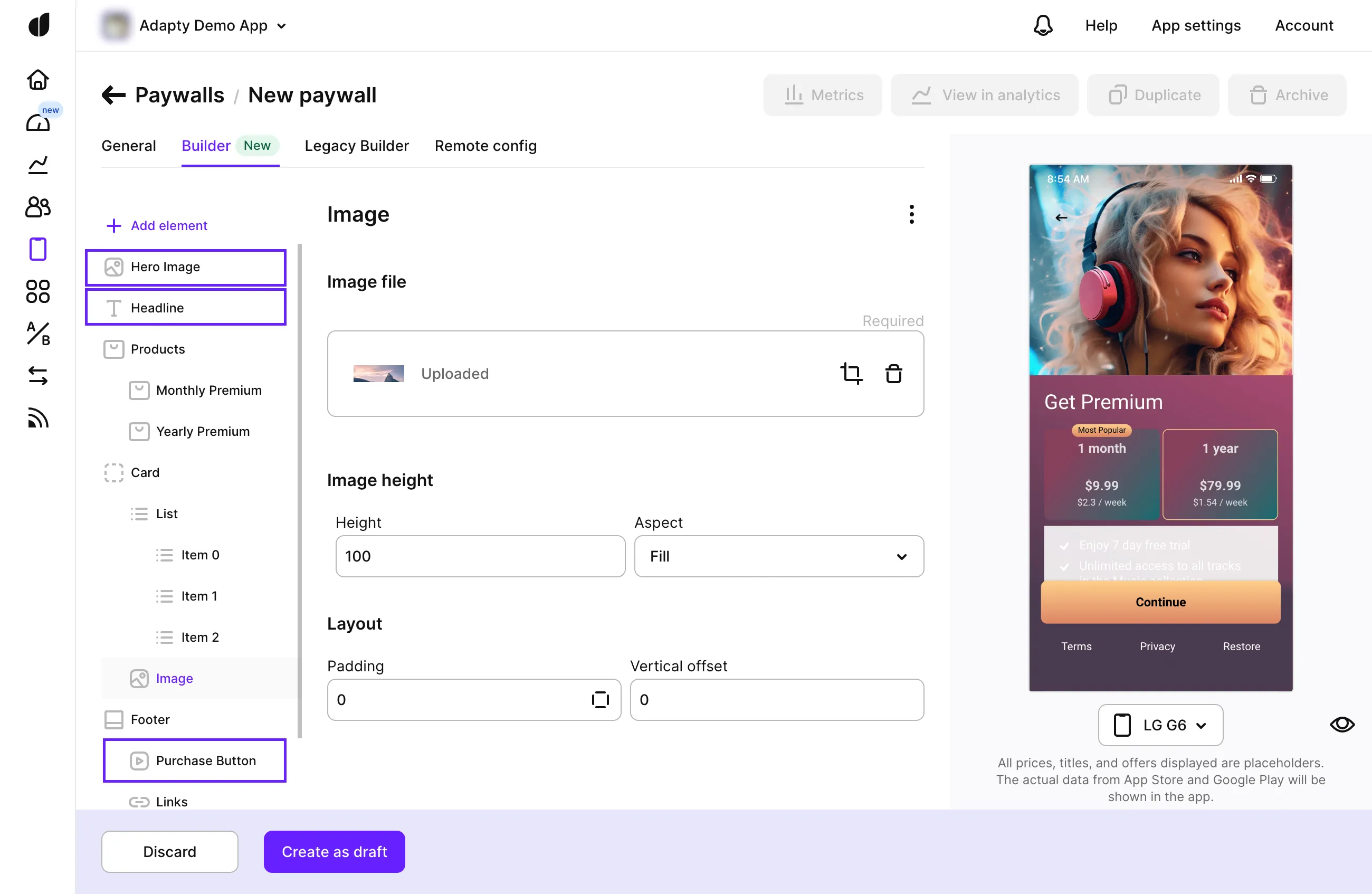The width and height of the screenshot is (1372, 894).
Task: Toggle preview visibility eye icon
Action: point(1341,724)
